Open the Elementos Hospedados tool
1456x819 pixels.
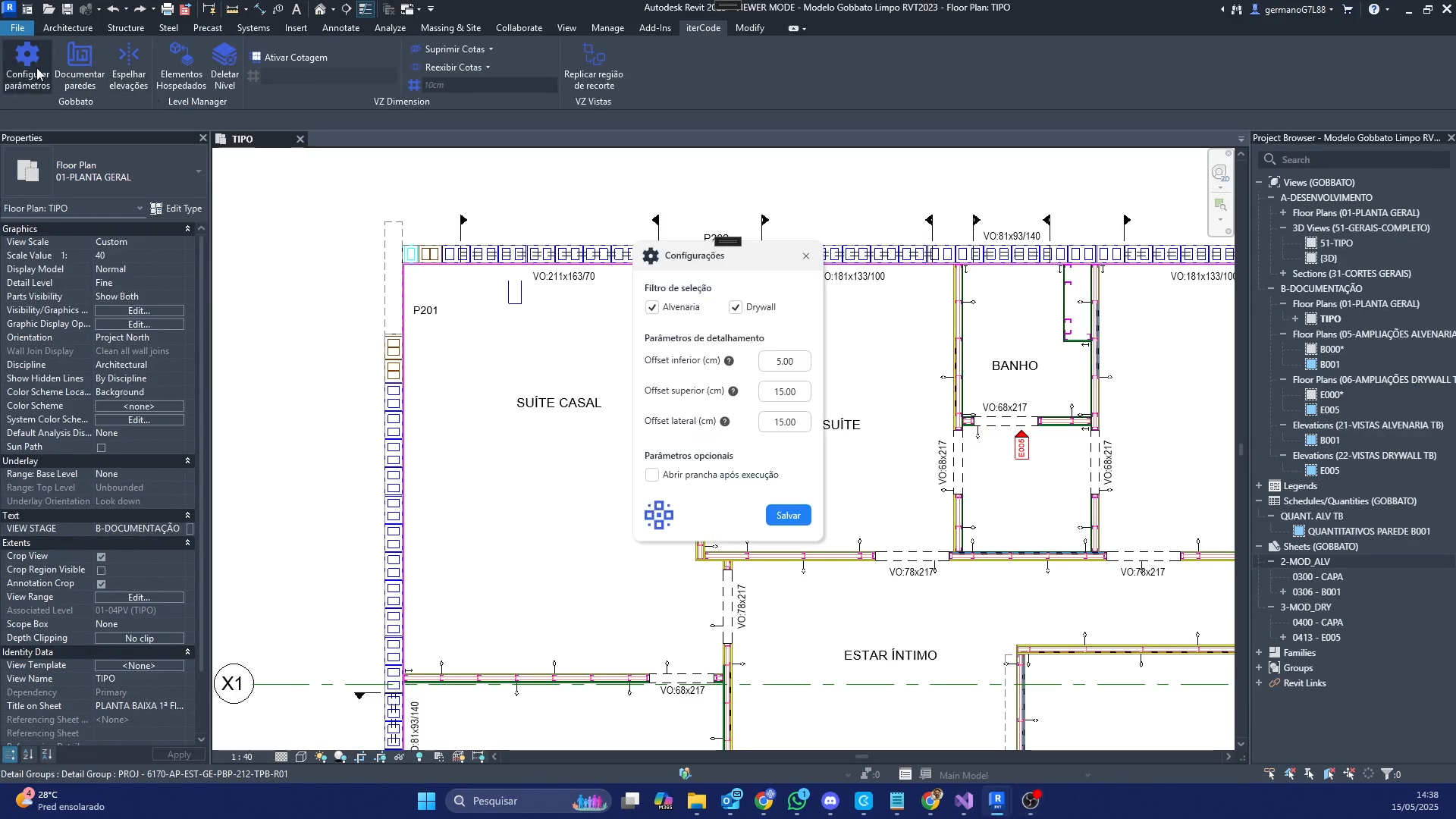181,66
